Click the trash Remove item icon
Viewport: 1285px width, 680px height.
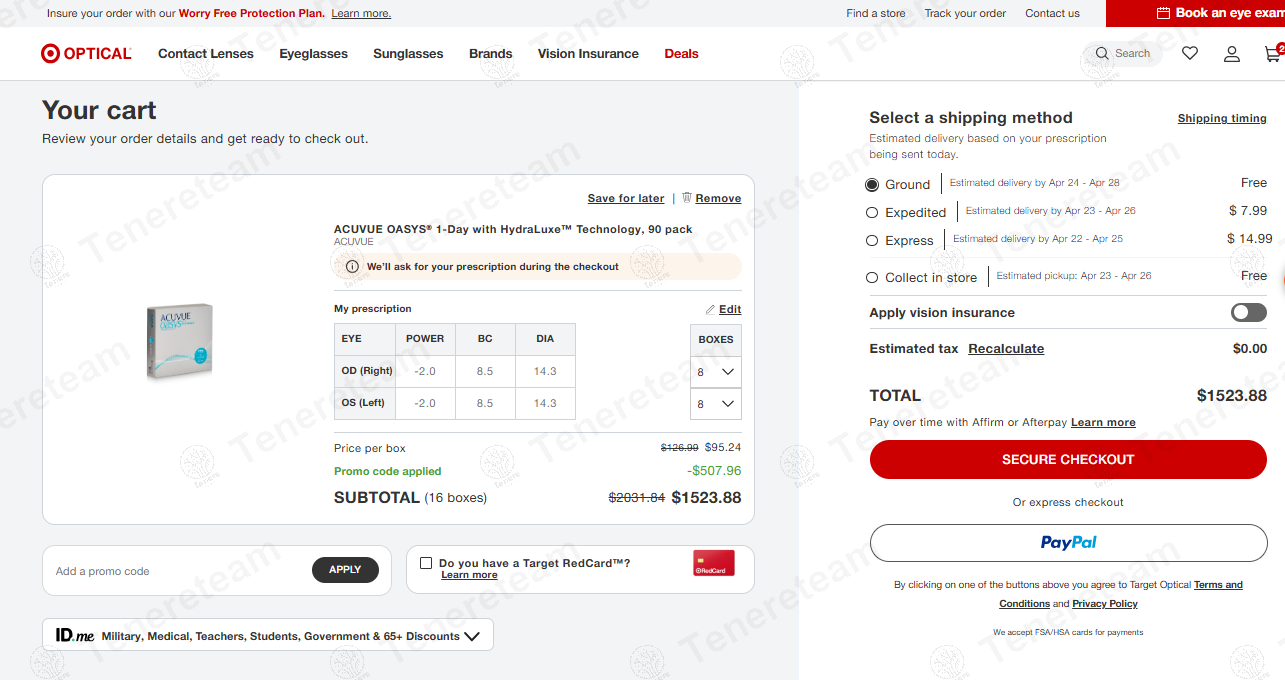(687, 198)
